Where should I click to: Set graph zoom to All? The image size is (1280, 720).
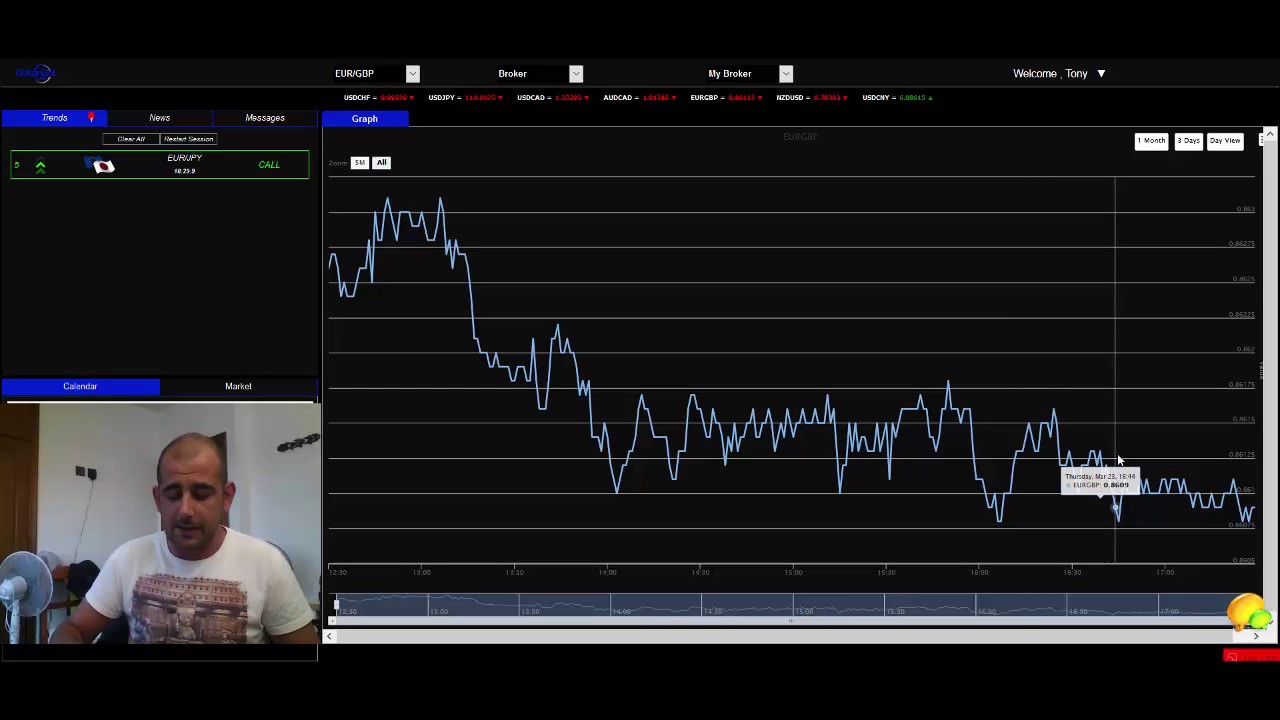[381, 162]
